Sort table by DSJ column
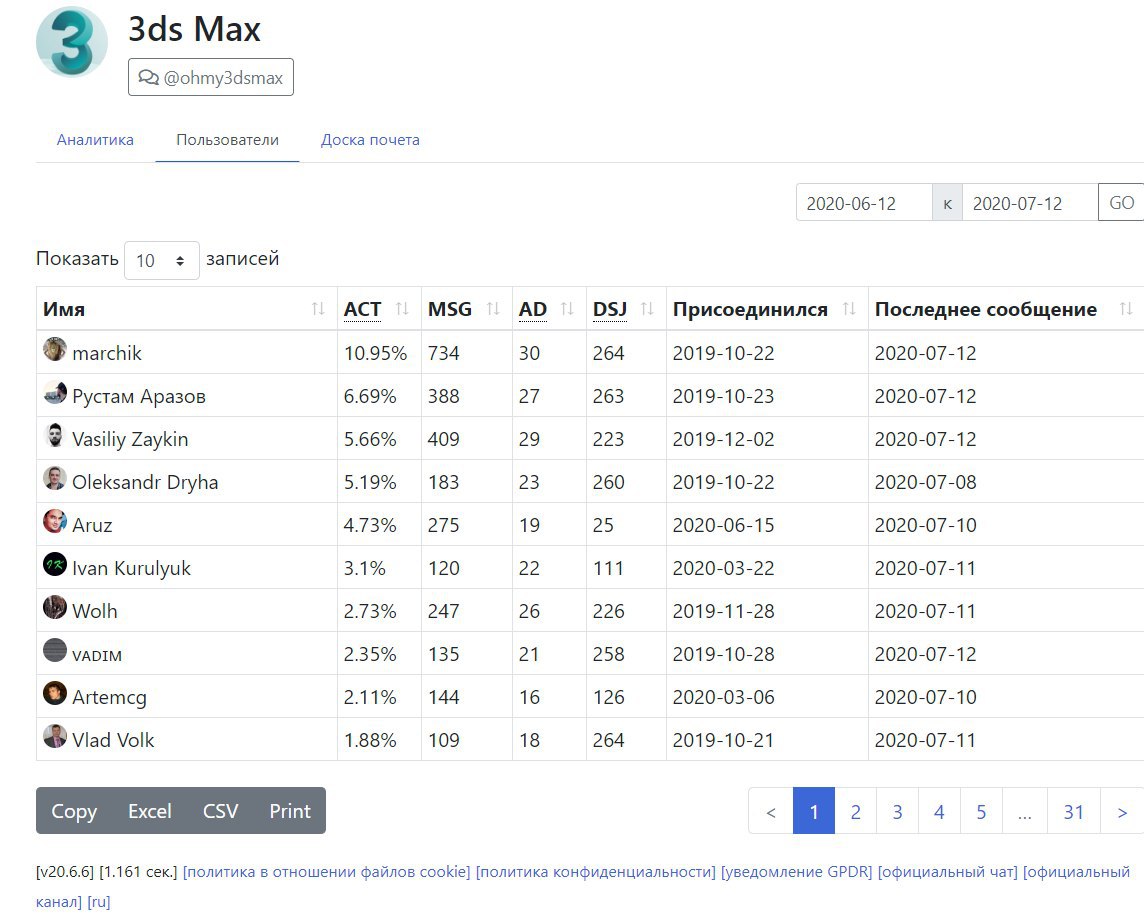The height and width of the screenshot is (916, 1144). coord(626,309)
